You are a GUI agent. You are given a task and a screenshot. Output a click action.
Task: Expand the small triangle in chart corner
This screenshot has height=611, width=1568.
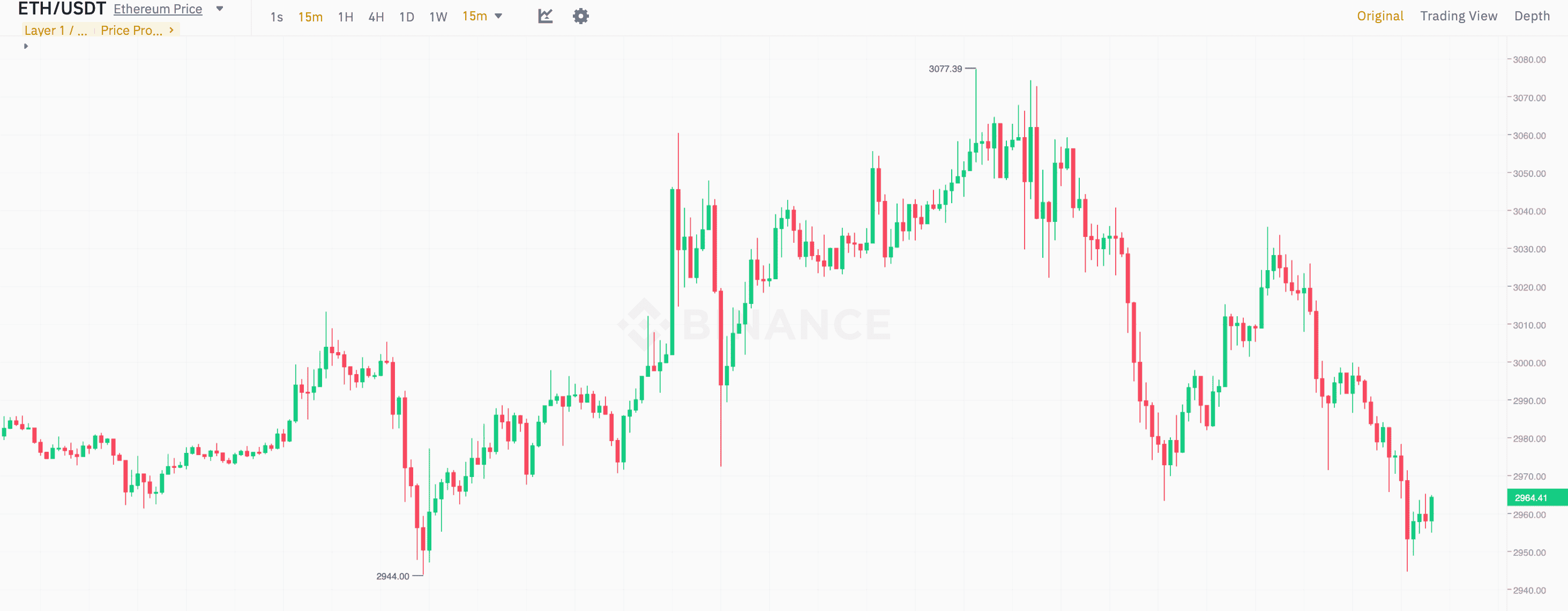(26, 46)
